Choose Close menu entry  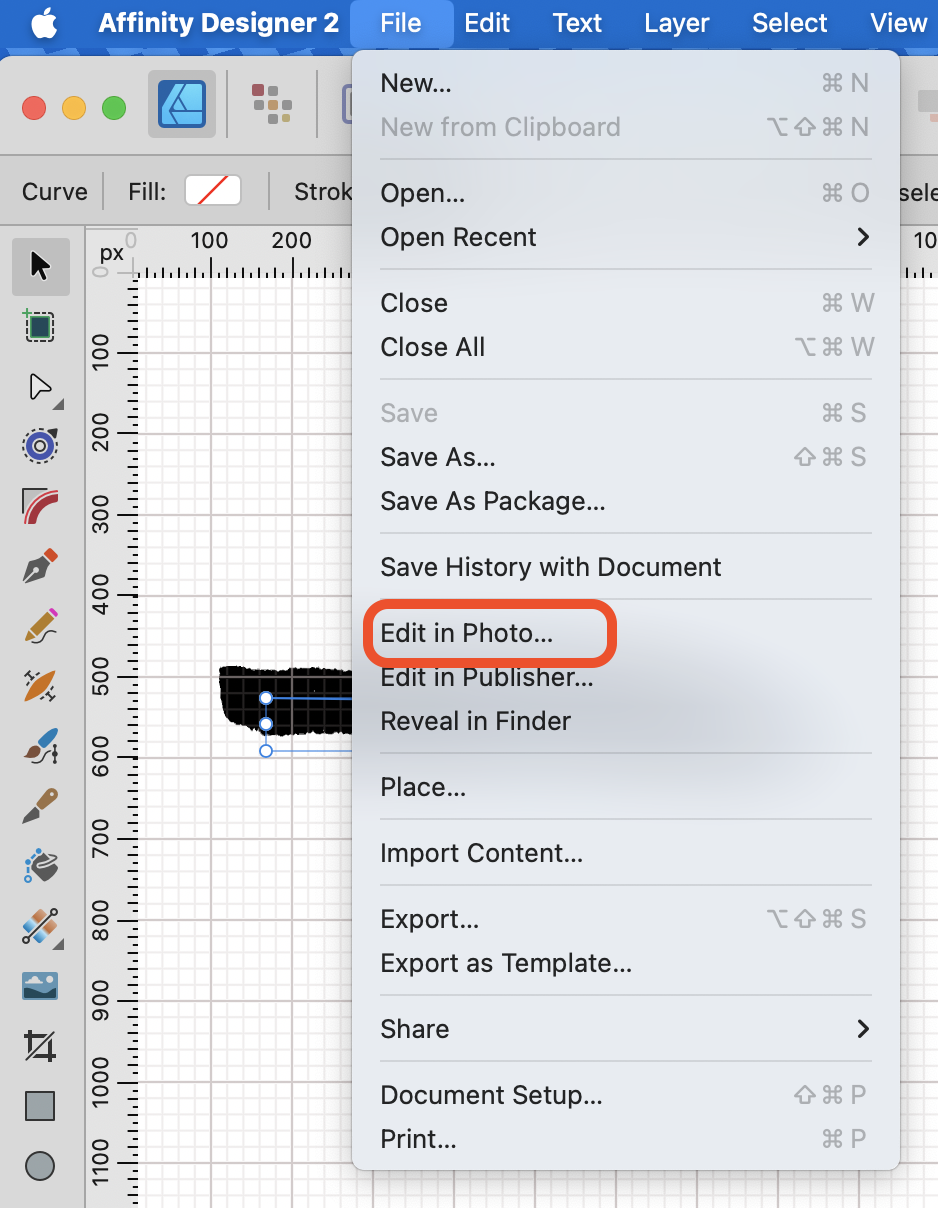(x=626, y=303)
